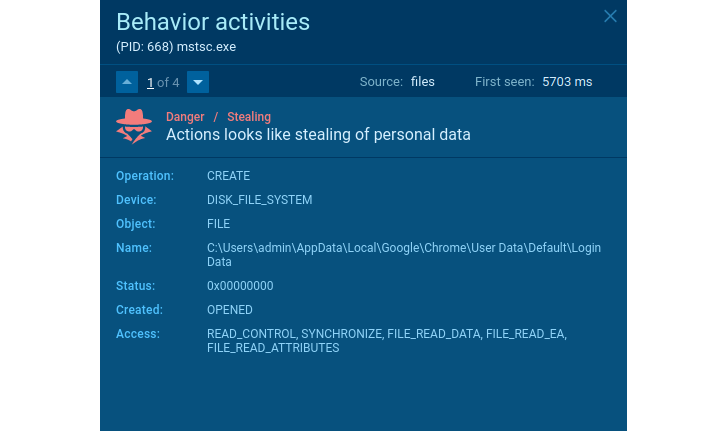Click the OPENED created value
This screenshot has width=728, height=431.
tap(230, 310)
